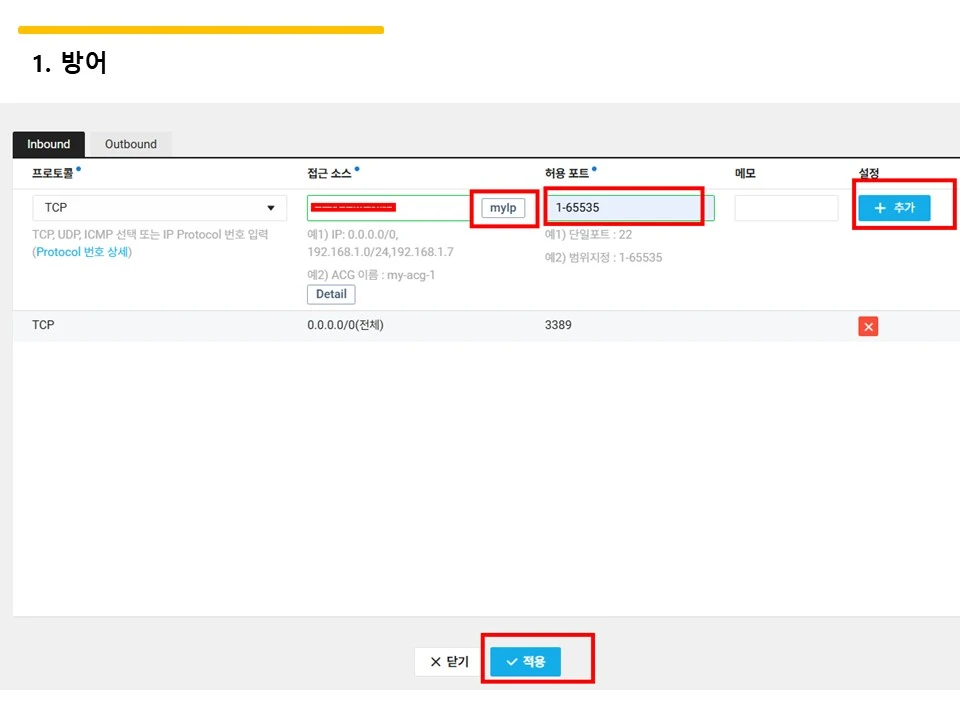Close the dialog with 닫기 button
The height and width of the screenshot is (720, 960).
450,661
